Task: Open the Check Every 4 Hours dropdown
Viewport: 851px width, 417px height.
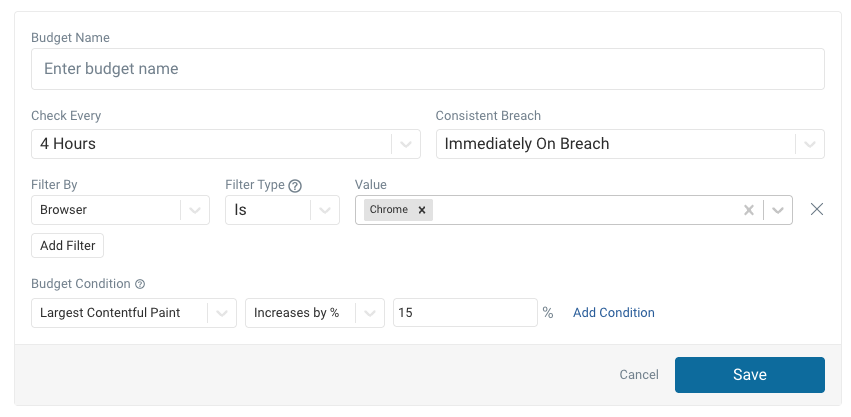Action: click(x=405, y=144)
